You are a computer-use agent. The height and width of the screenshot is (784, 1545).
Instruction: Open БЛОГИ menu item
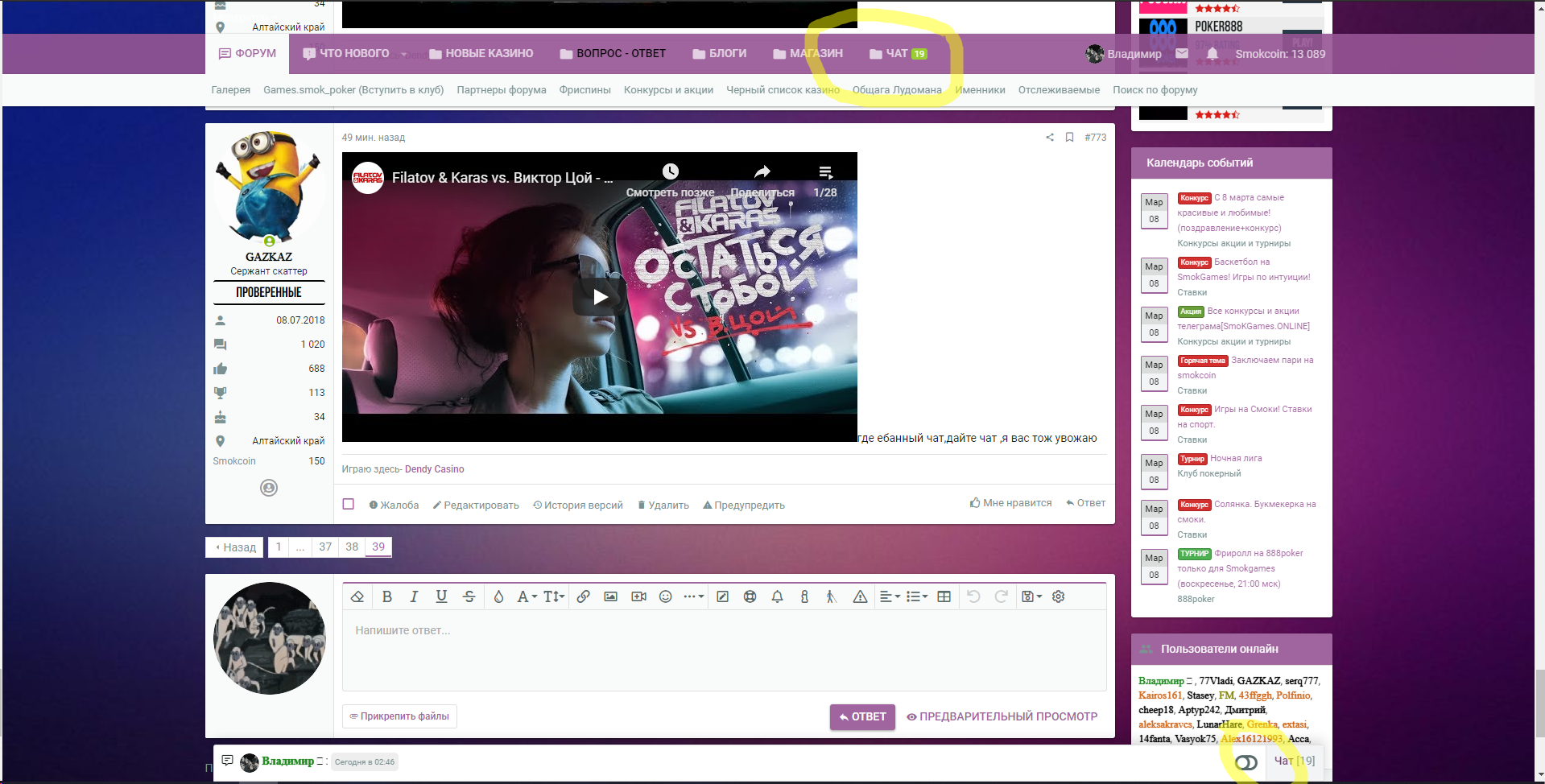[x=720, y=53]
